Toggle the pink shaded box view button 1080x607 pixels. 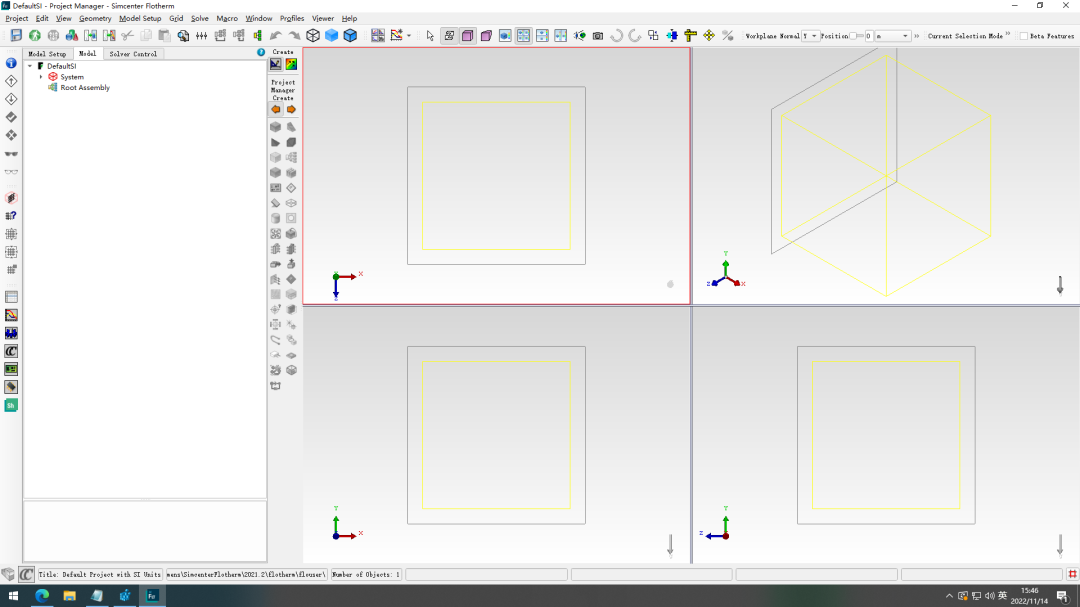[468, 35]
